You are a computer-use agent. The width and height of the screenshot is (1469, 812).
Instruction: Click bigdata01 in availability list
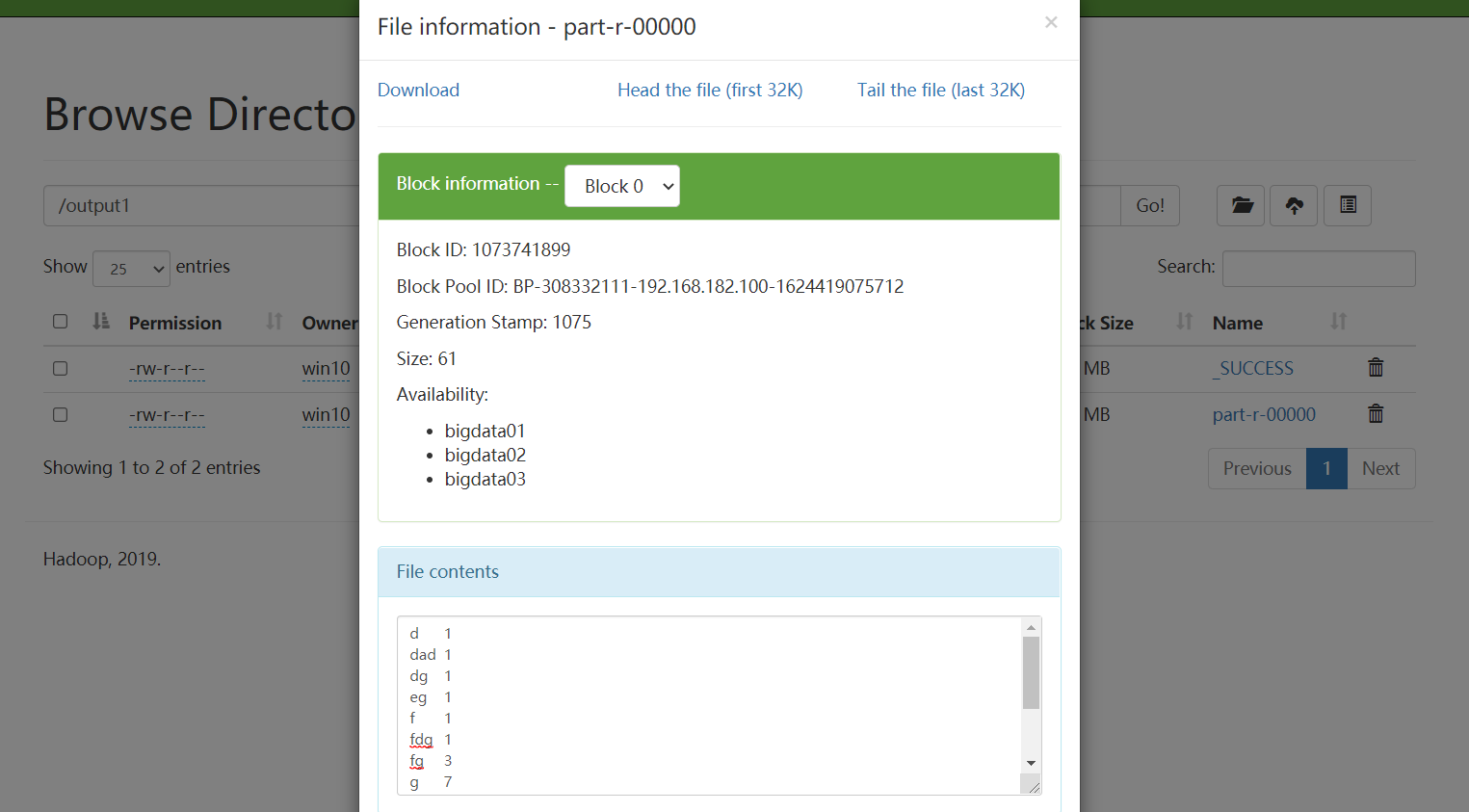pos(485,431)
